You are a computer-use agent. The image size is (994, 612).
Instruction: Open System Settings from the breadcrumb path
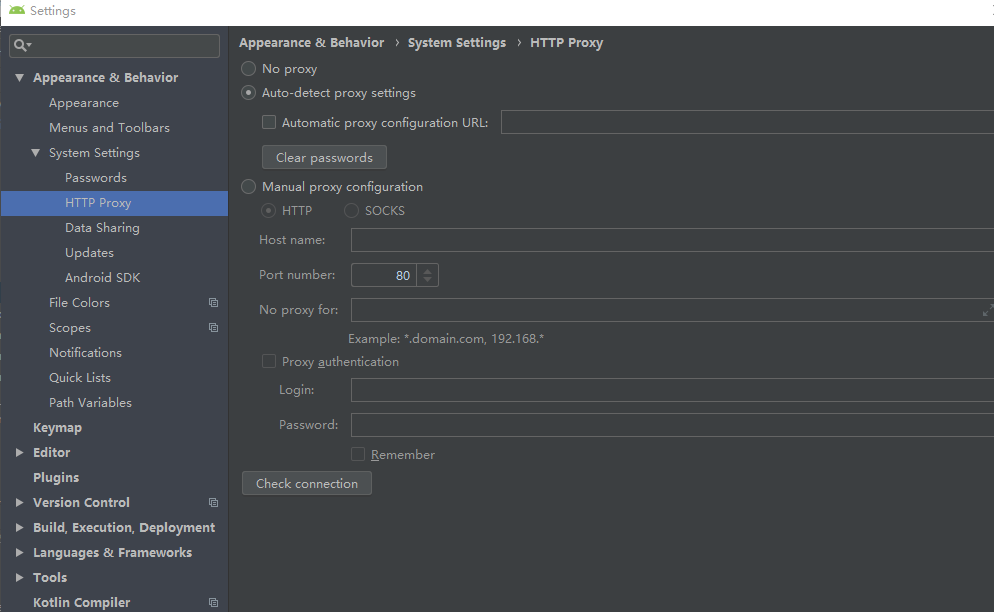[x=456, y=42]
